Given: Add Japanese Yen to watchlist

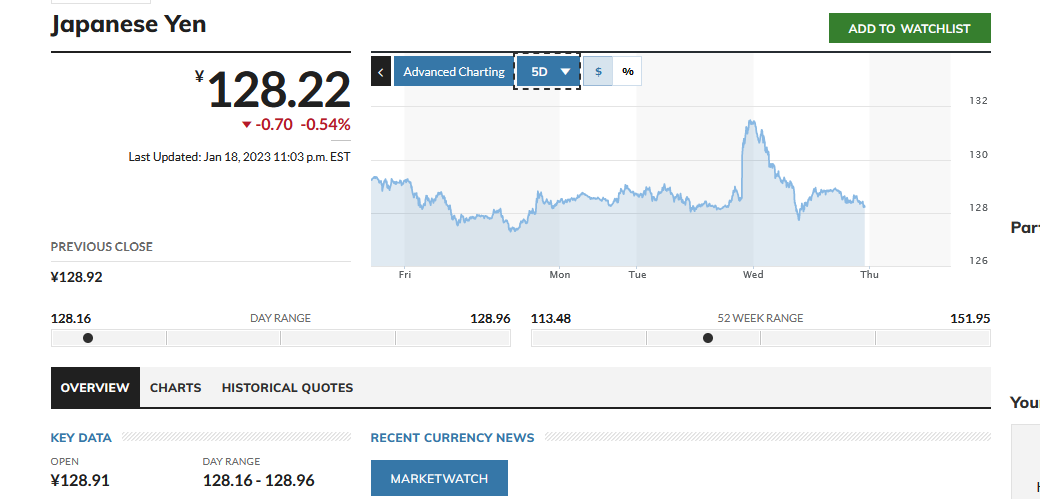Looking at the screenshot, I should (909, 29).
